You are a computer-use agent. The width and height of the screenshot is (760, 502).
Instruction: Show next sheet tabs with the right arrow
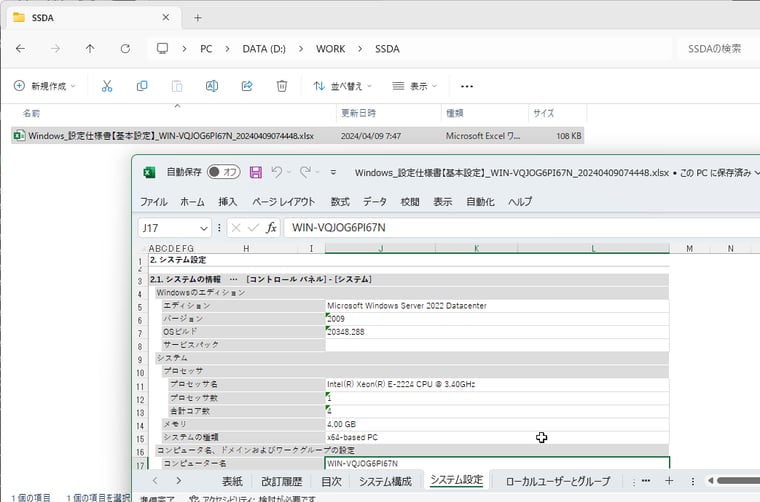click(x=179, y=481)
